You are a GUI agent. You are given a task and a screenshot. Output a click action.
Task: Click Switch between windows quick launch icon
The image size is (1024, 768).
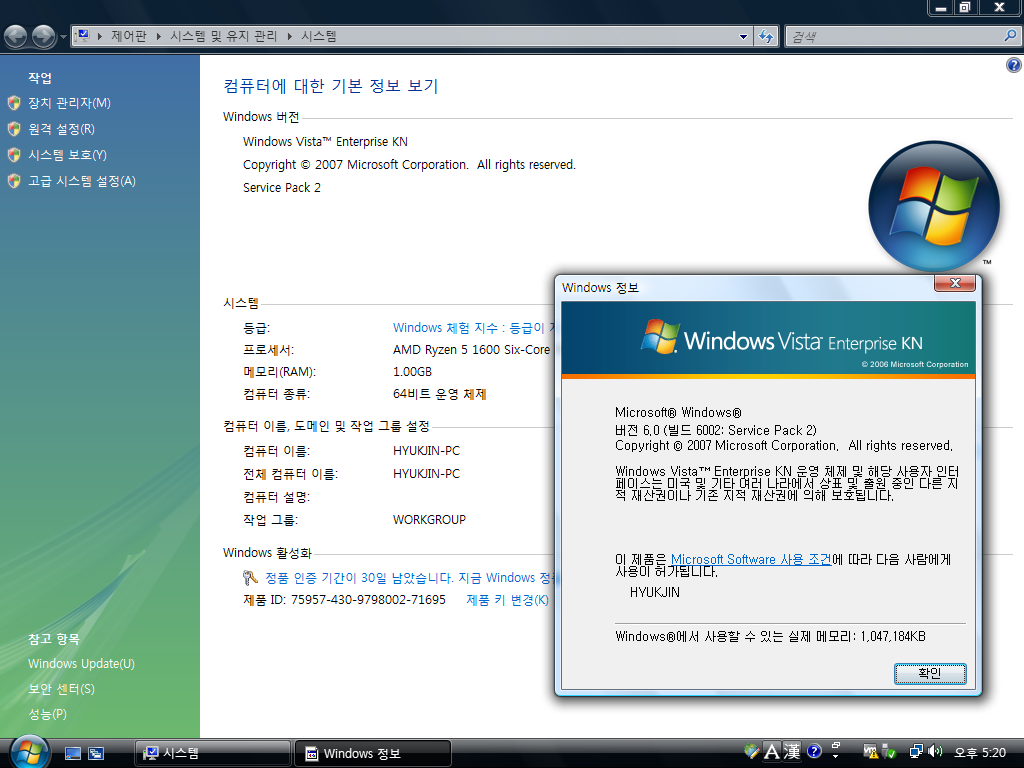[97, 754]
